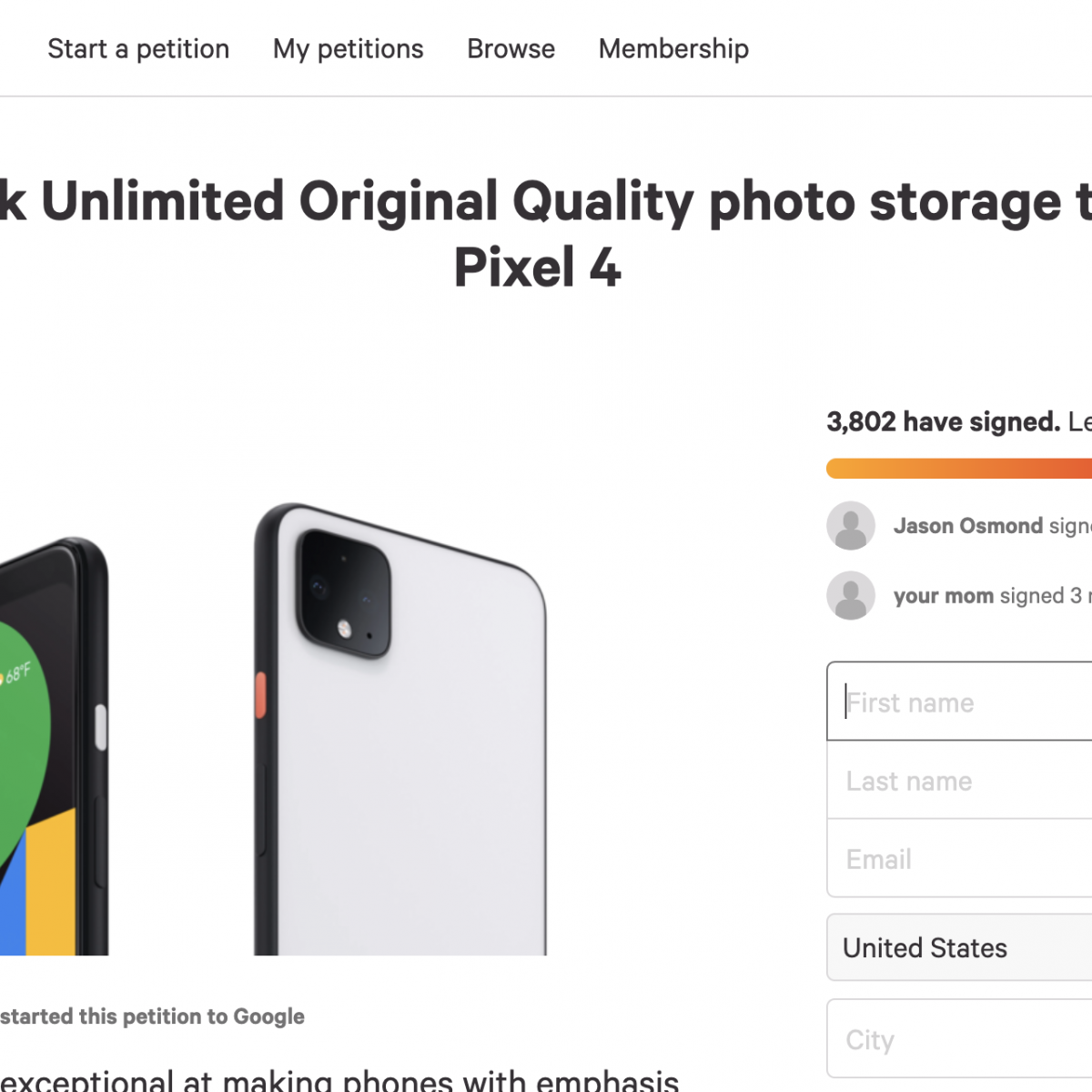The image size is (1092, 1092).
Task: Go to My petitions
Action: pyautogui.click(x=348, y=49)
